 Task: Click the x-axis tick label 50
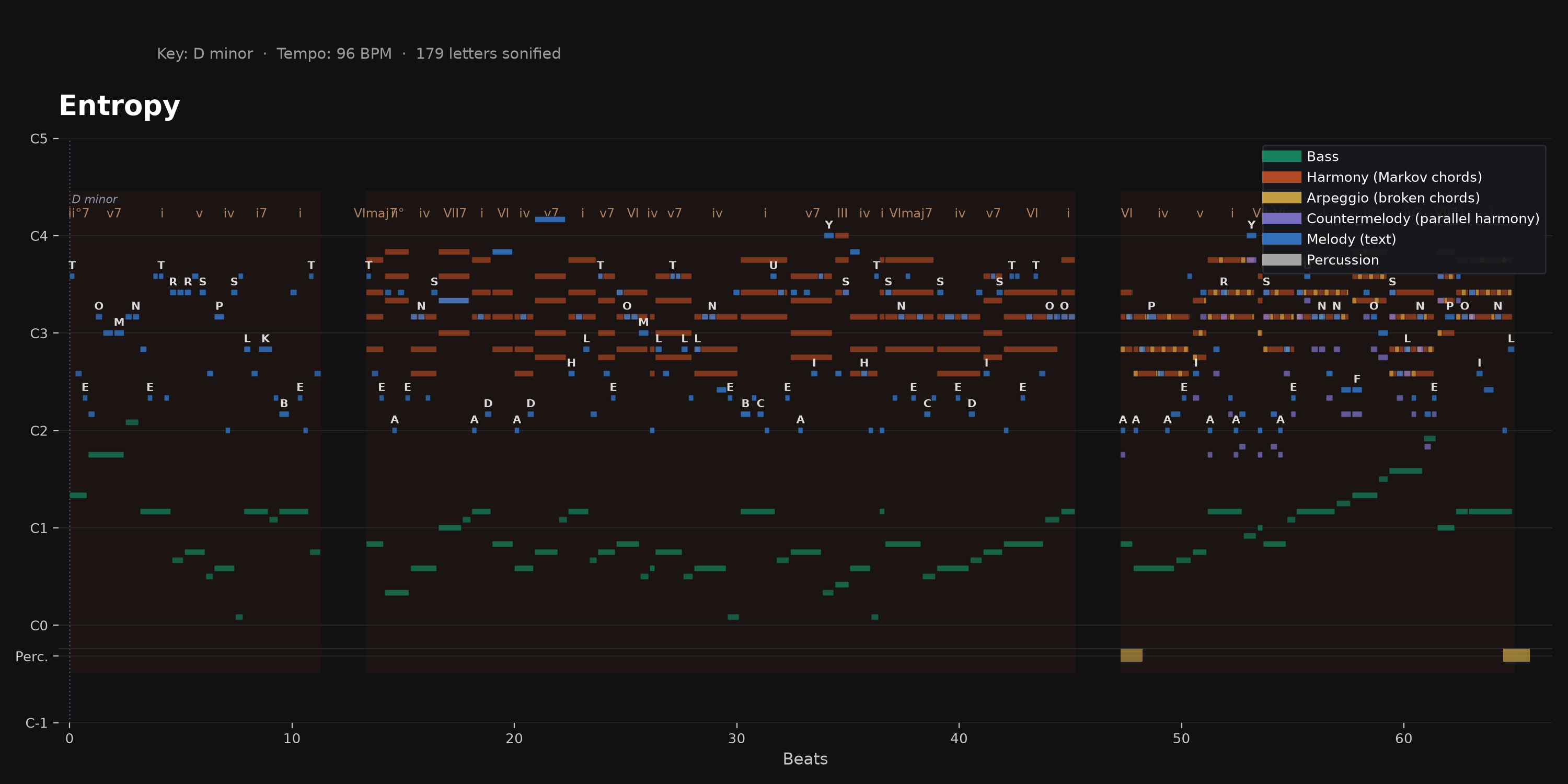coord(1181,739)
